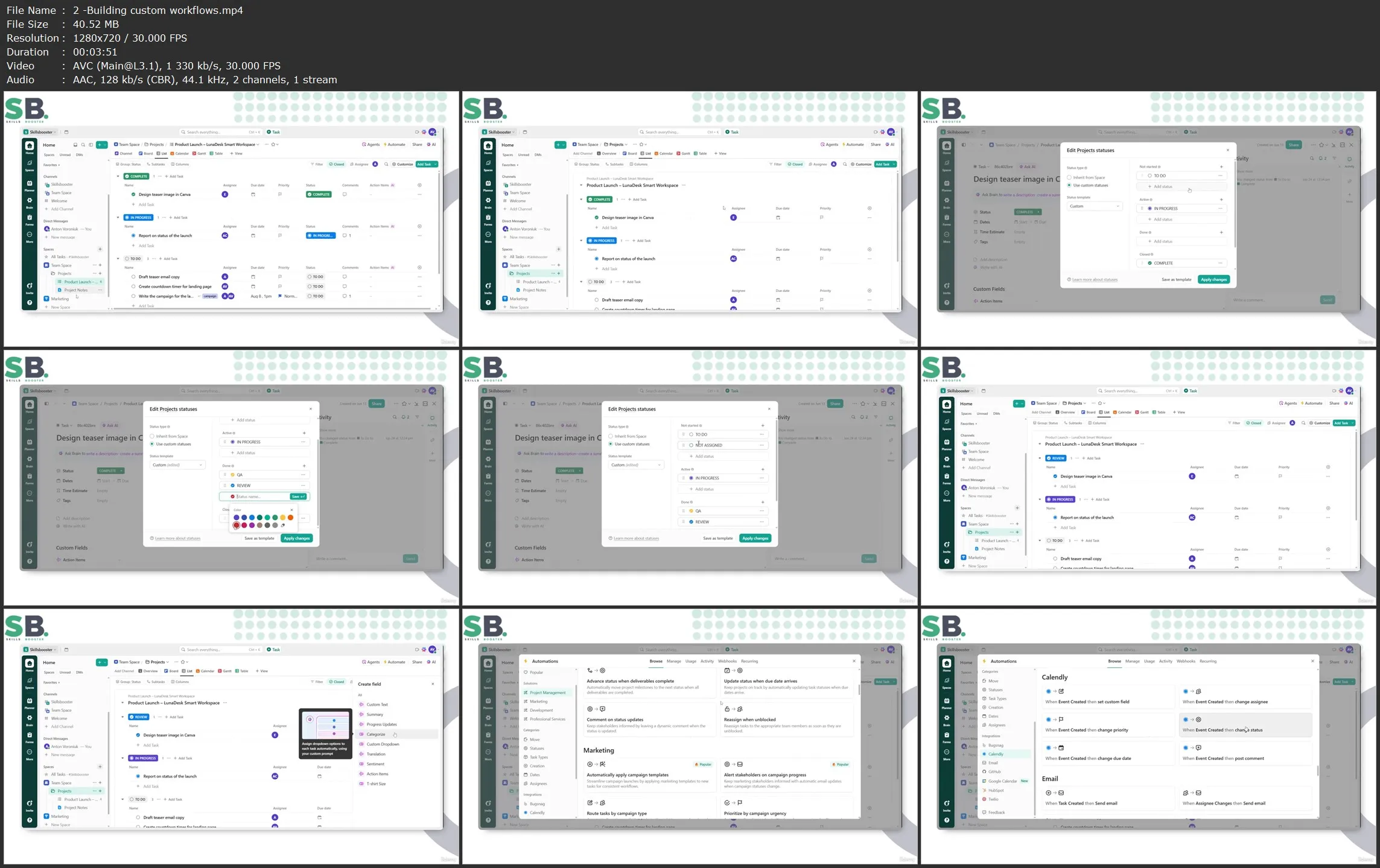Open Custom status template dropdown without edited label
This screenshot has width=1380, height=868.
pyautogui.click(x=1094, y=206)
